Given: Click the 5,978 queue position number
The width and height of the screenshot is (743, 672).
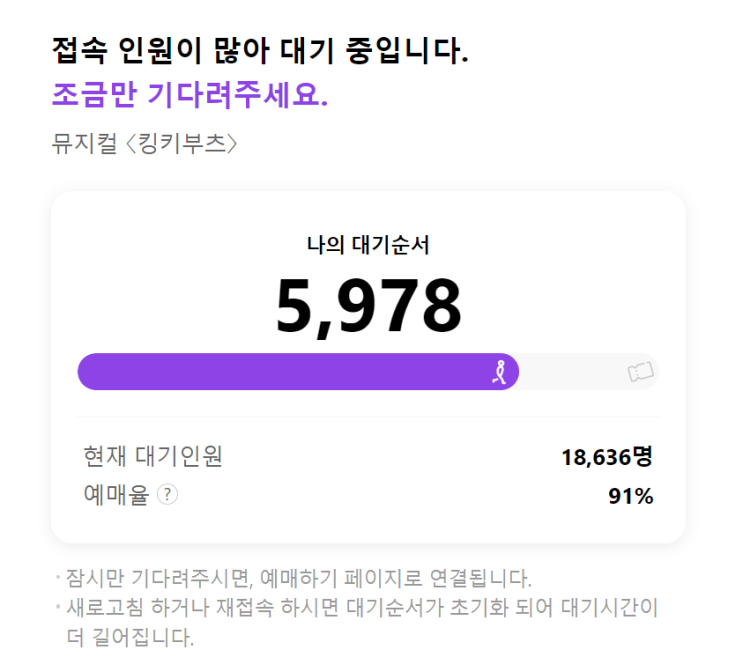Looking at the screenshot, I should 368,306.
